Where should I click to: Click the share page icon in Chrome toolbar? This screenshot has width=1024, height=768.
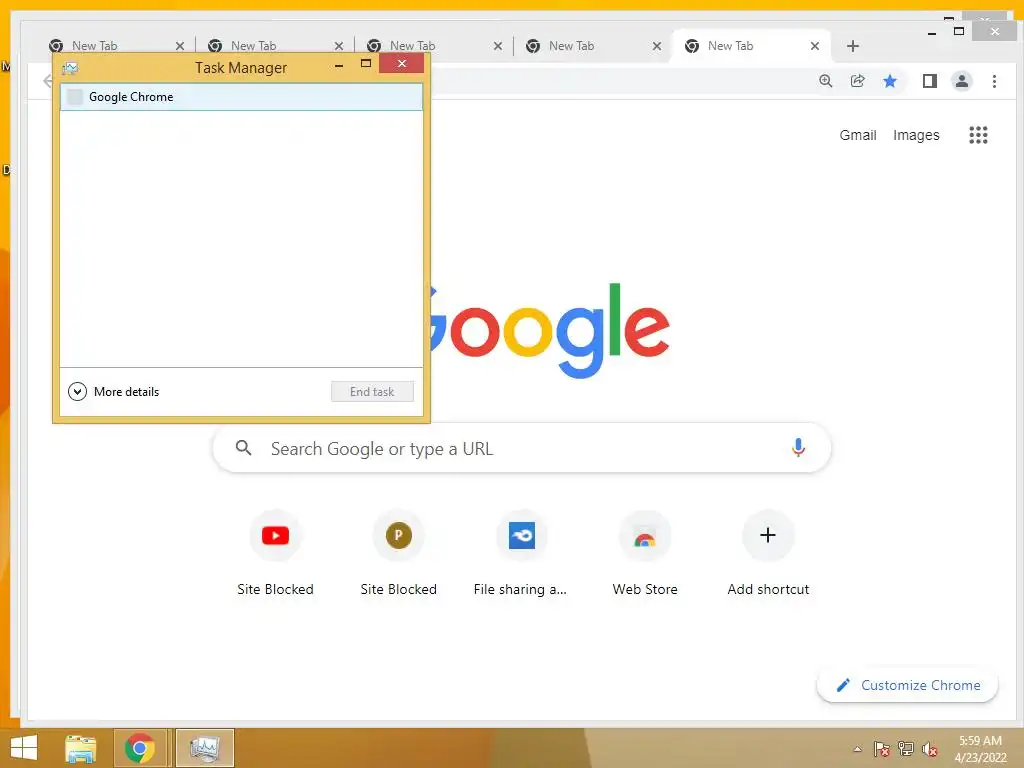click(857, 81)
